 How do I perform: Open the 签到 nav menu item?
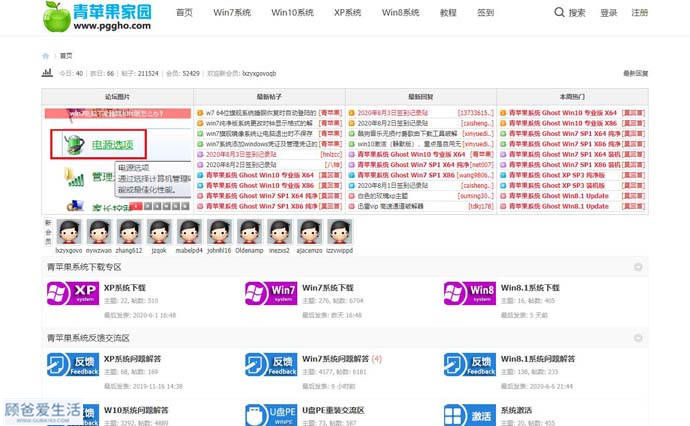point(485,12)
